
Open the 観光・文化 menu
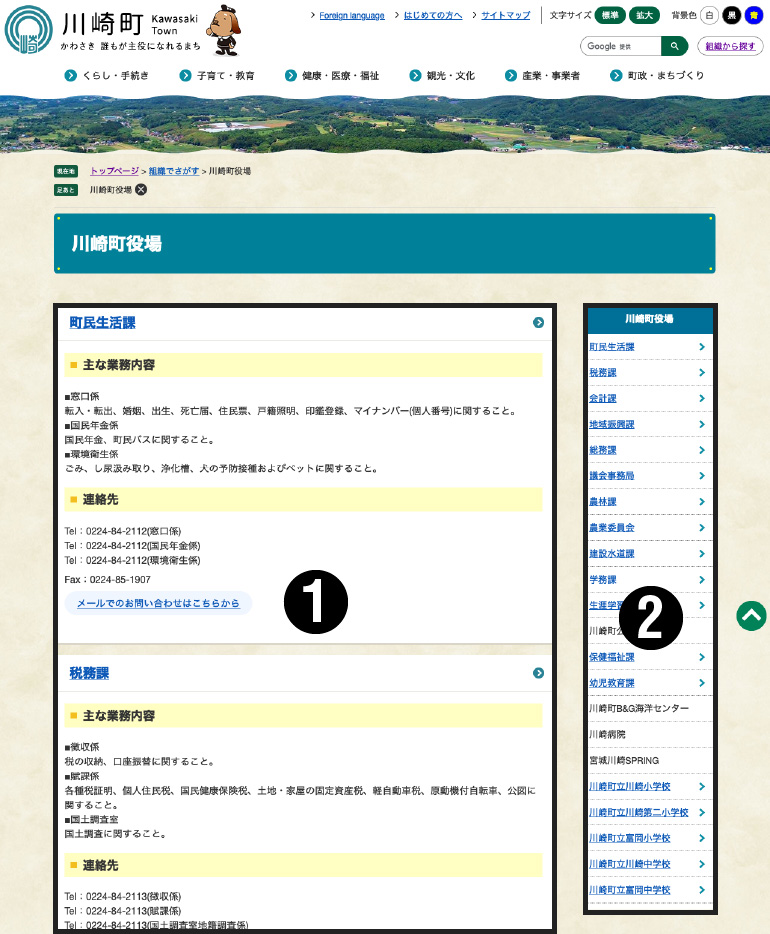pos(442,76)
